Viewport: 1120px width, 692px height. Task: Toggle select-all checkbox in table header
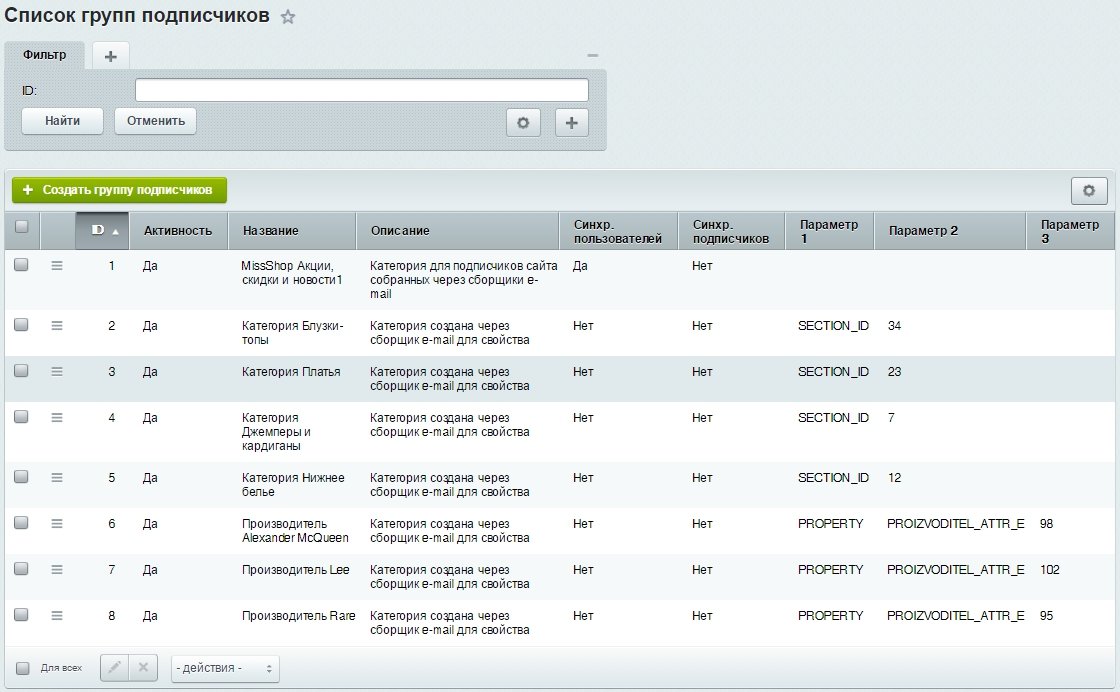21,226
